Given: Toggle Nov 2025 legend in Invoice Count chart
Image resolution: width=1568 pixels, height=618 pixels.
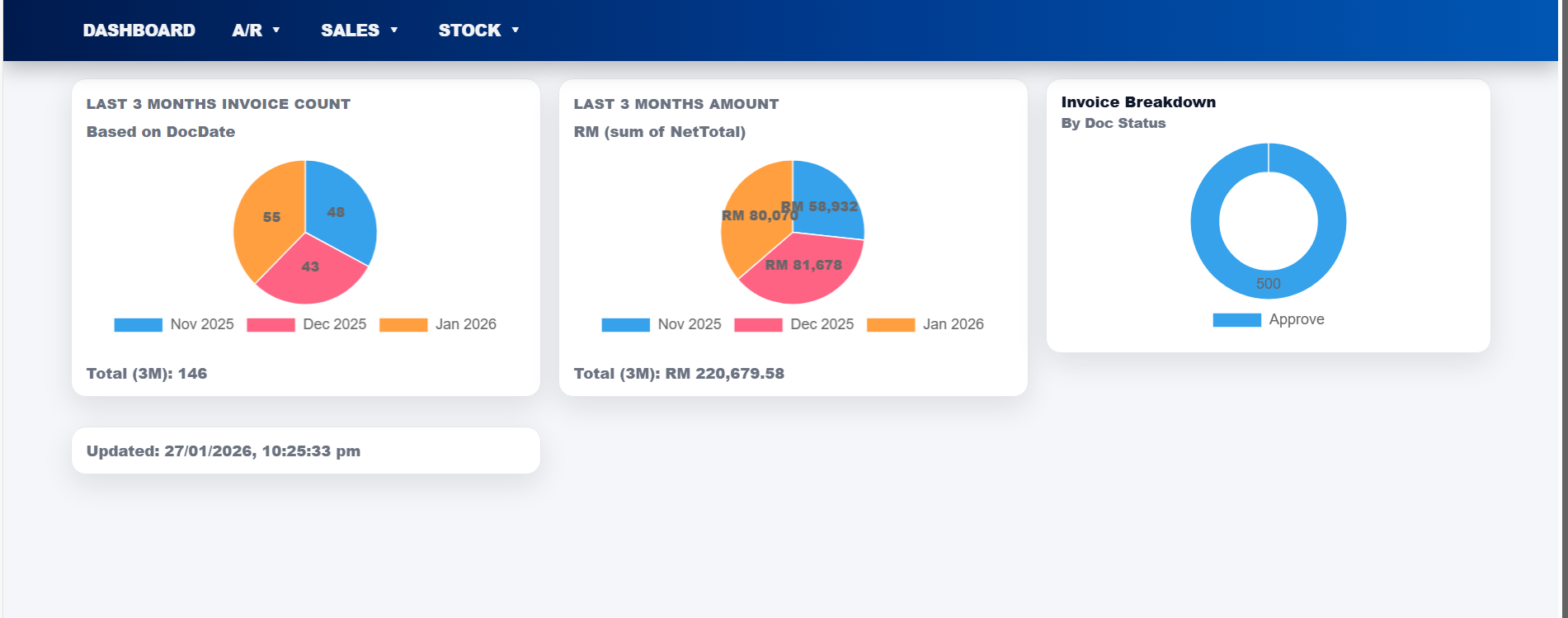Looking at the screenshot, I should point(174,324).
